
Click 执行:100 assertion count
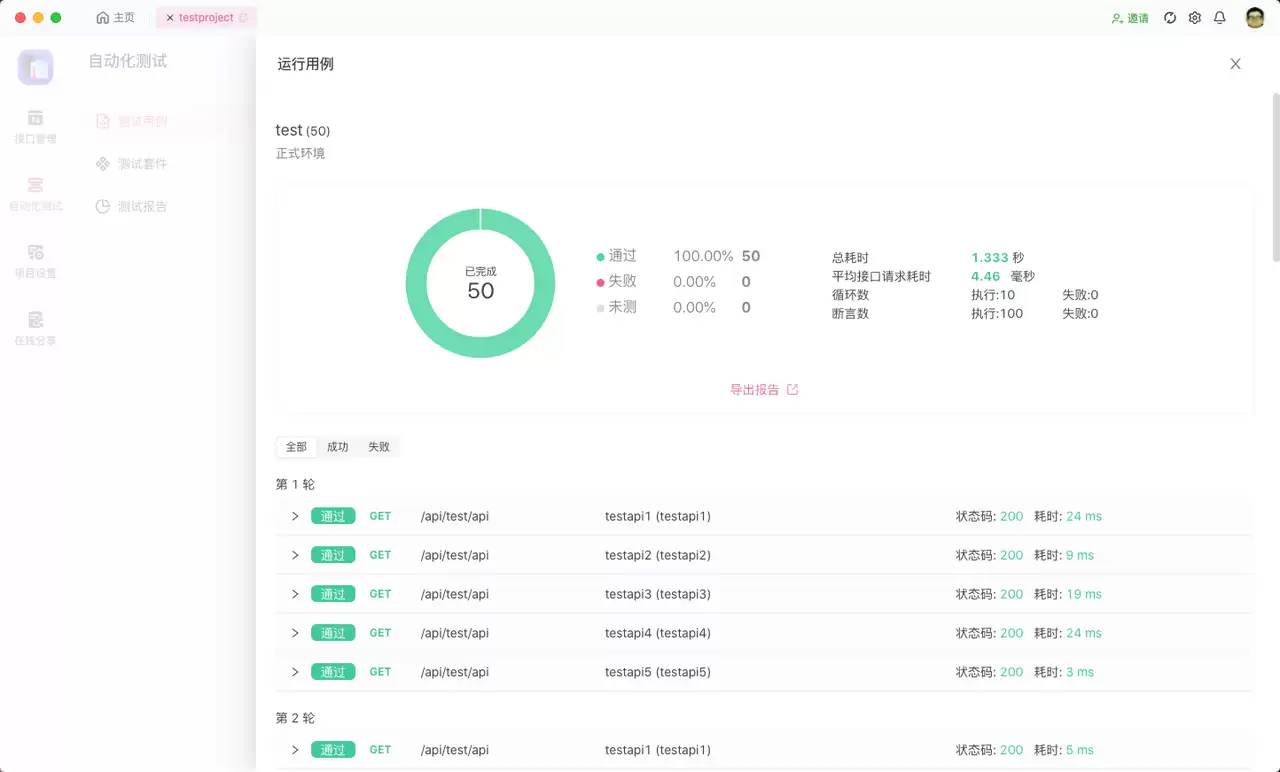tap(997, 314)
